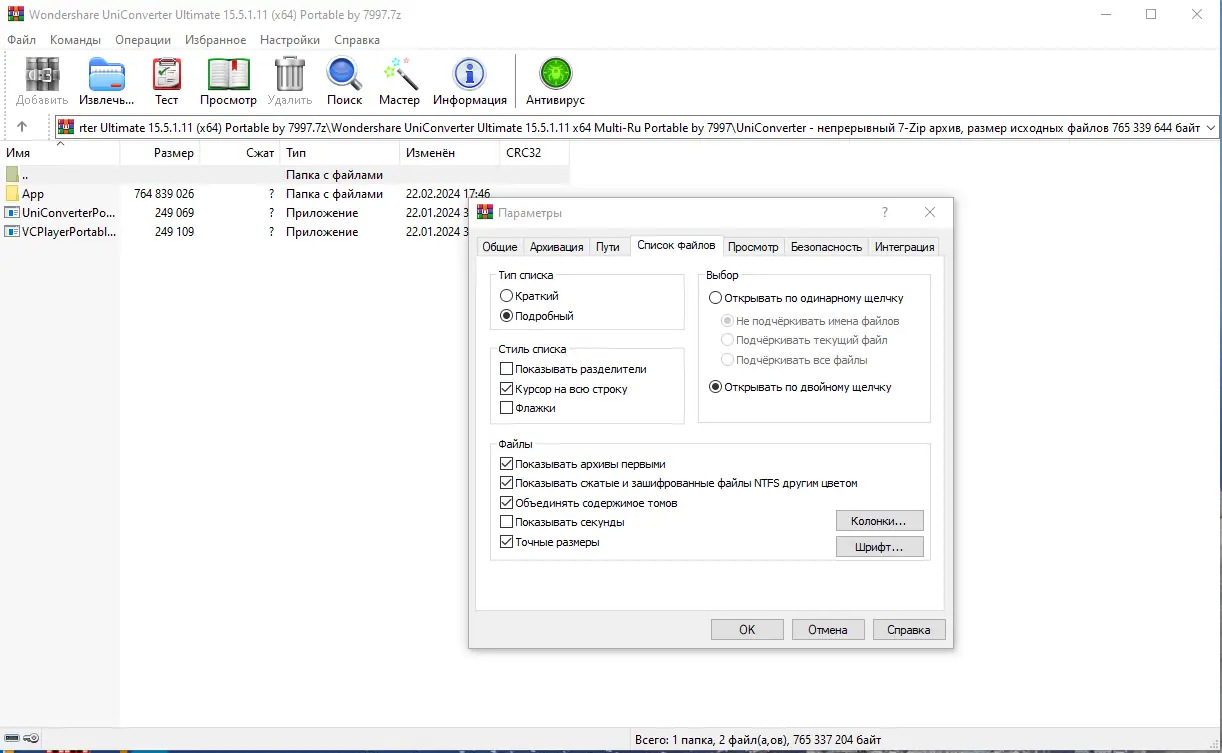Click the App folder icon

(12, 194)
